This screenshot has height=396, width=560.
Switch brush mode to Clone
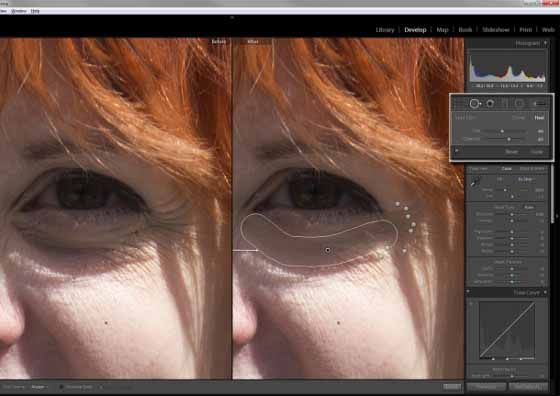click(x=518, y=117)
